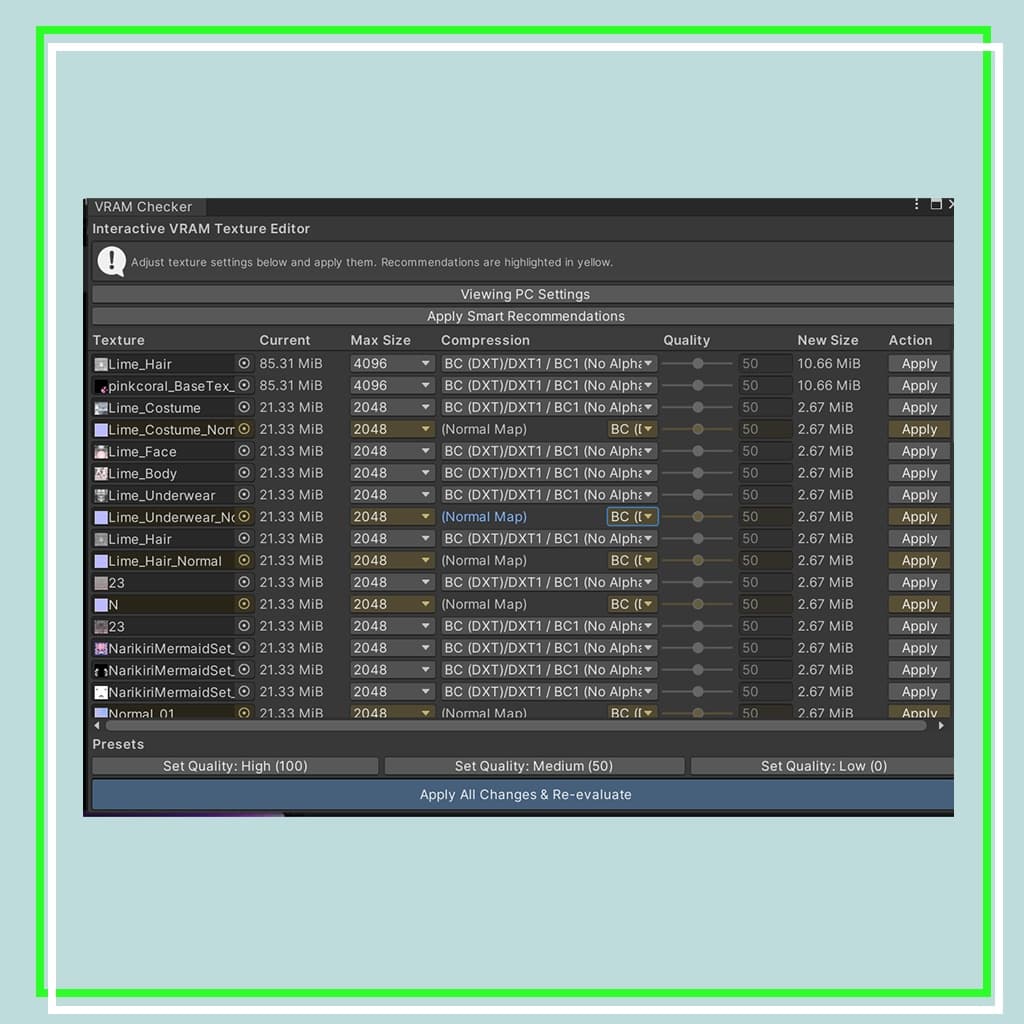Click the New Size column header
Screen dimensions: 1024x1024
click(x=827, y=340)
